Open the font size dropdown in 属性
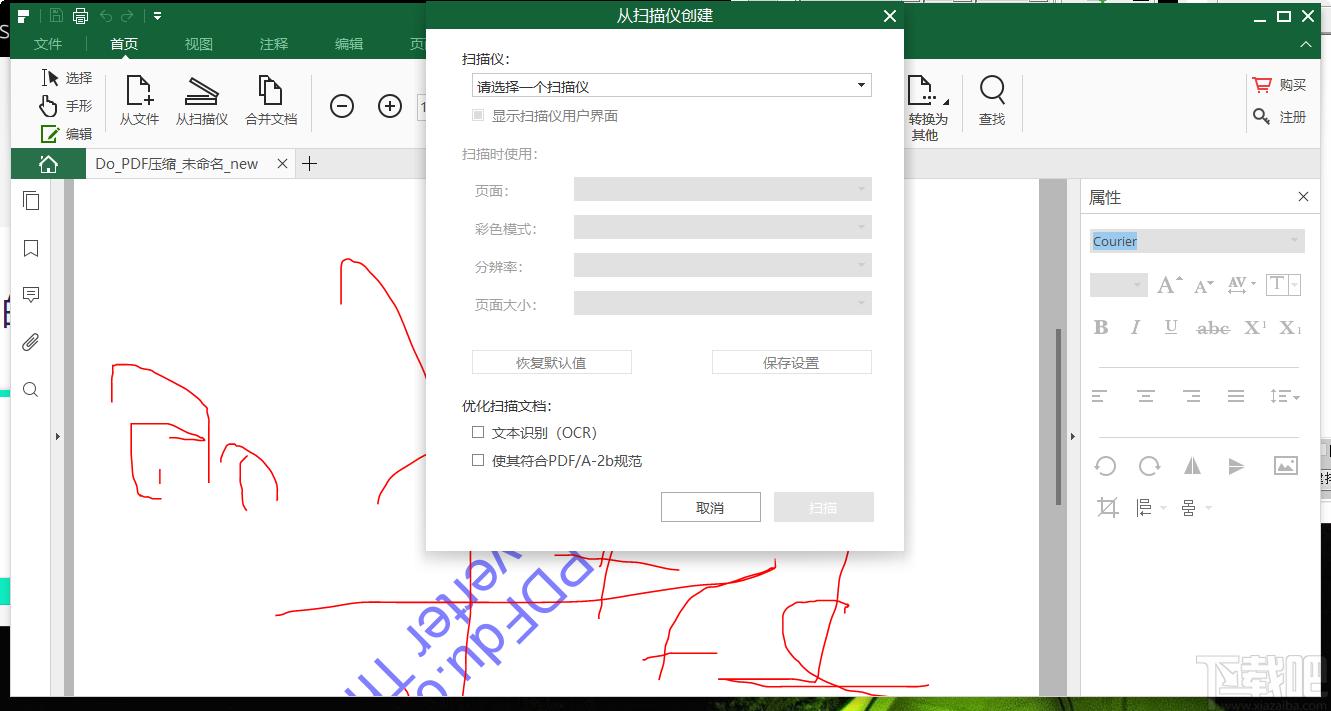 pos(1117,285)
